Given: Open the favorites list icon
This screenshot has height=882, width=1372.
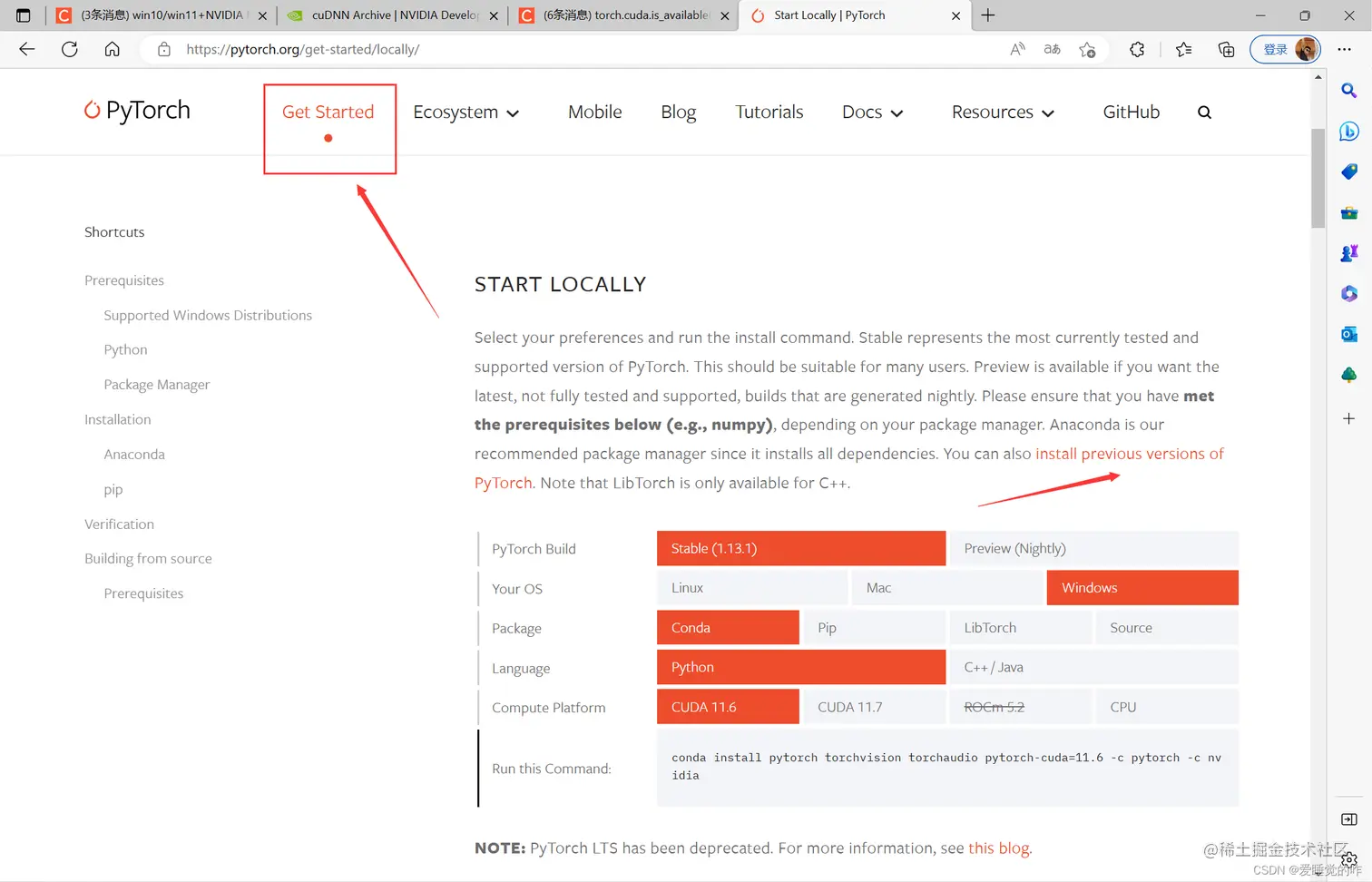Looking at the screenshot, I should pos(1183,49).
